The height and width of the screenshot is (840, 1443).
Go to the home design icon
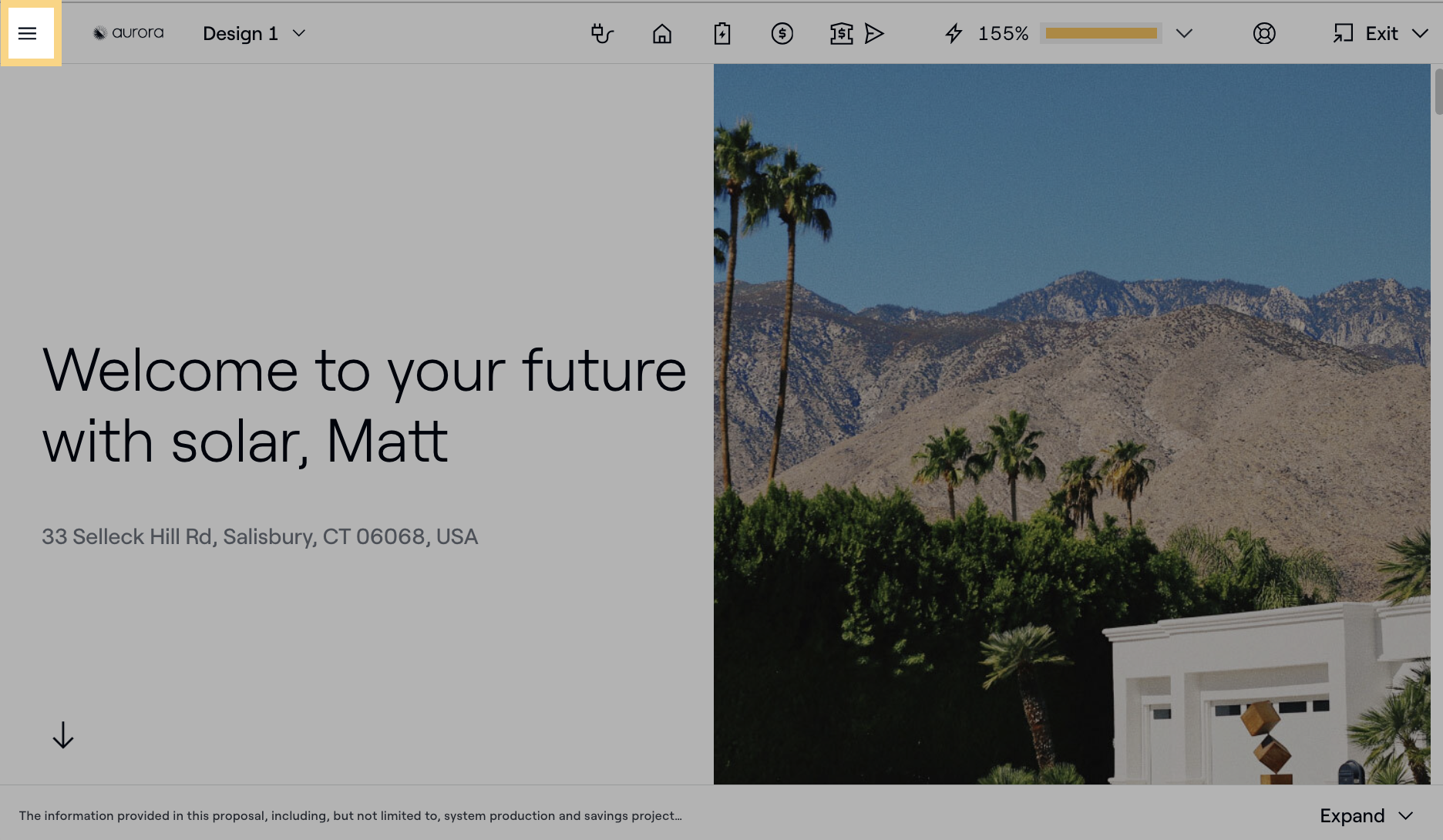click(662, 33)
